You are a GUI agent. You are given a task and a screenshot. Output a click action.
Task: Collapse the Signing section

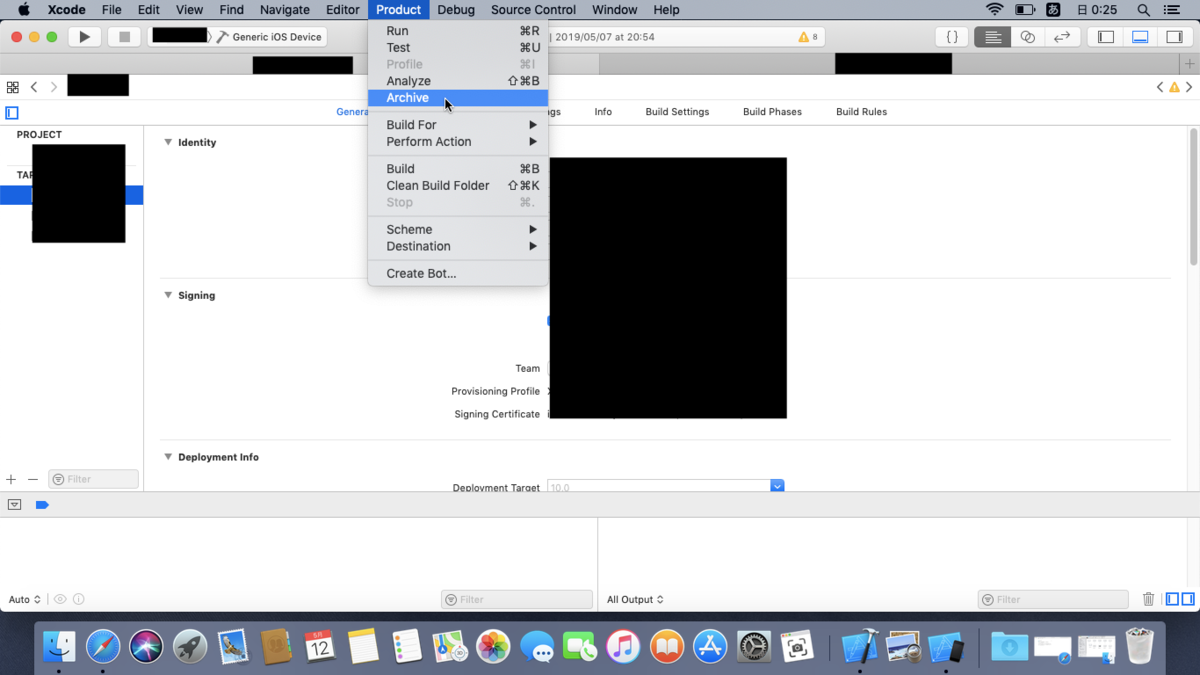tap(168, 295)
